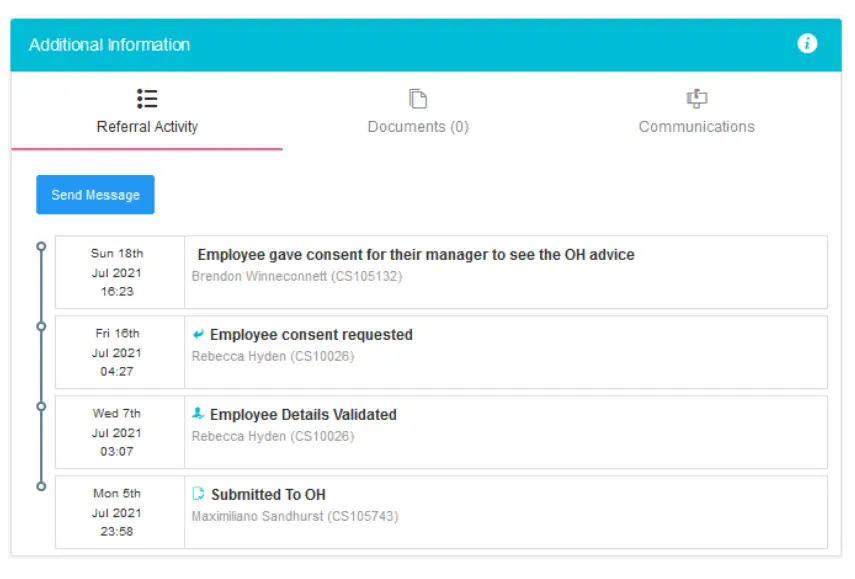
Task: Click the timeline dot for Mon 5th Jul
Action: click(41, 486)
